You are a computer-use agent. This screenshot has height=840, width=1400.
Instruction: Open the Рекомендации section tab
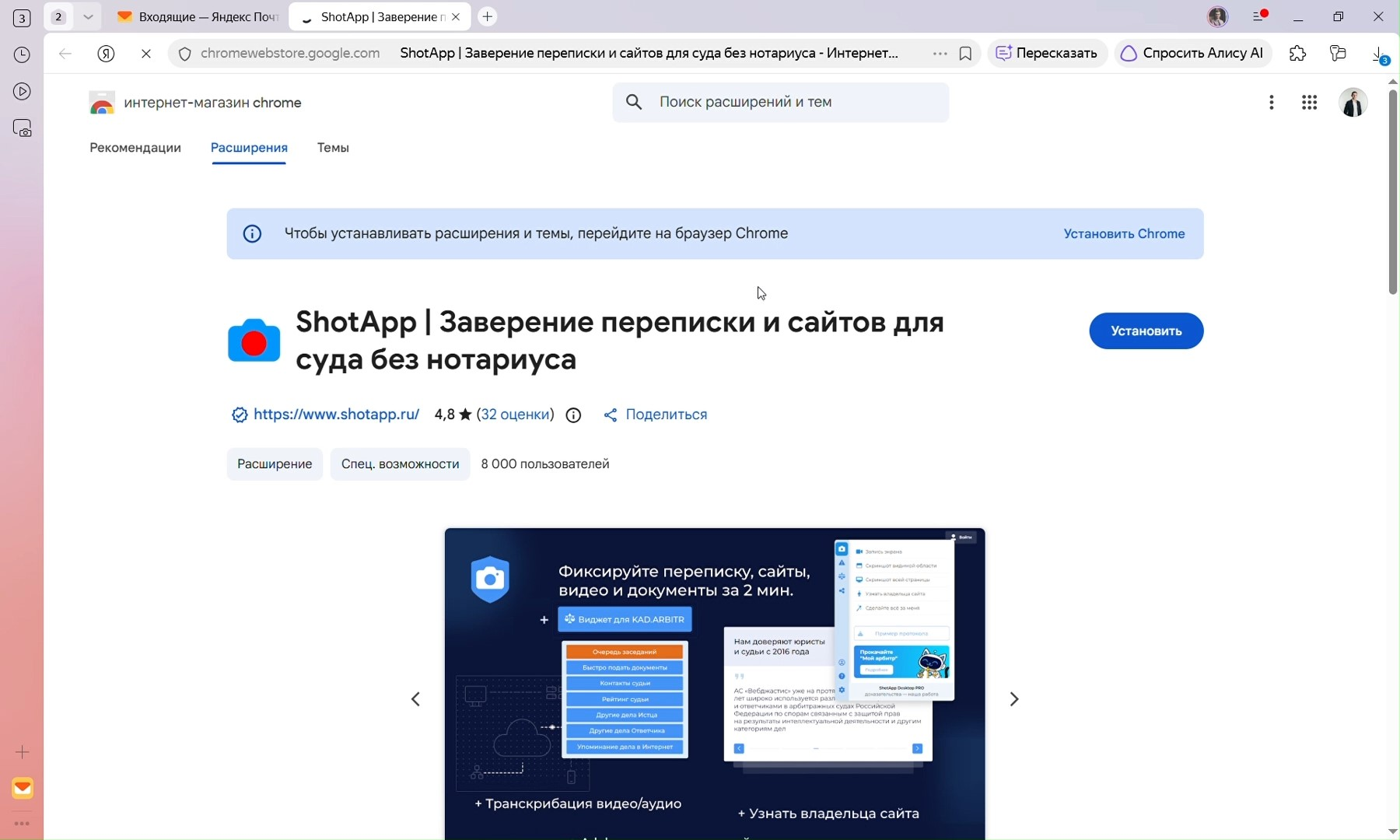pyautogui.click(x=135, y=149)
